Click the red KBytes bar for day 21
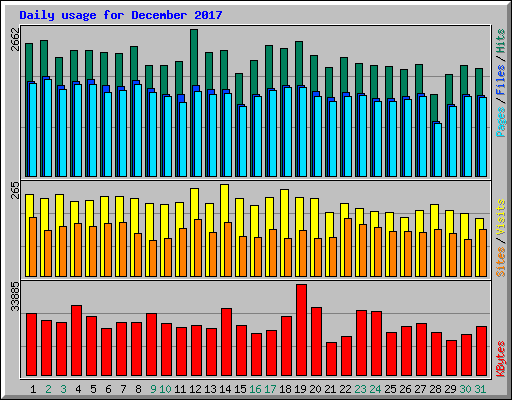 [x=331, y=359]
